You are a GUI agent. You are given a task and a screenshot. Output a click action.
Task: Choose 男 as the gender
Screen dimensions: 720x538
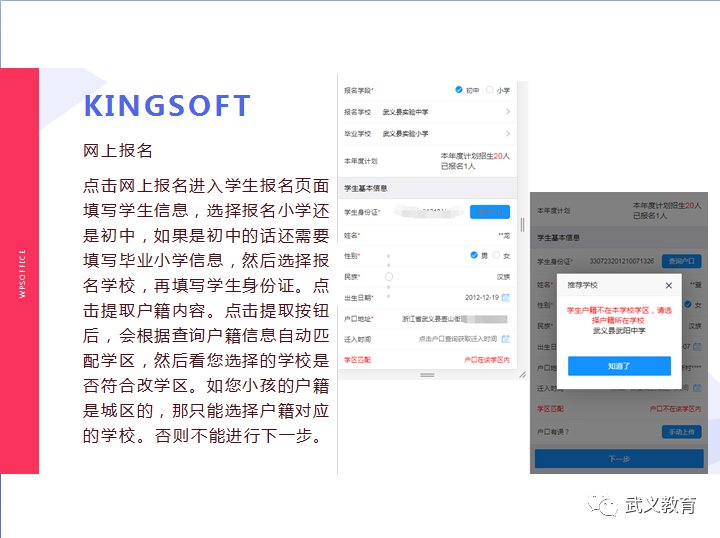(x=474, y=255)
